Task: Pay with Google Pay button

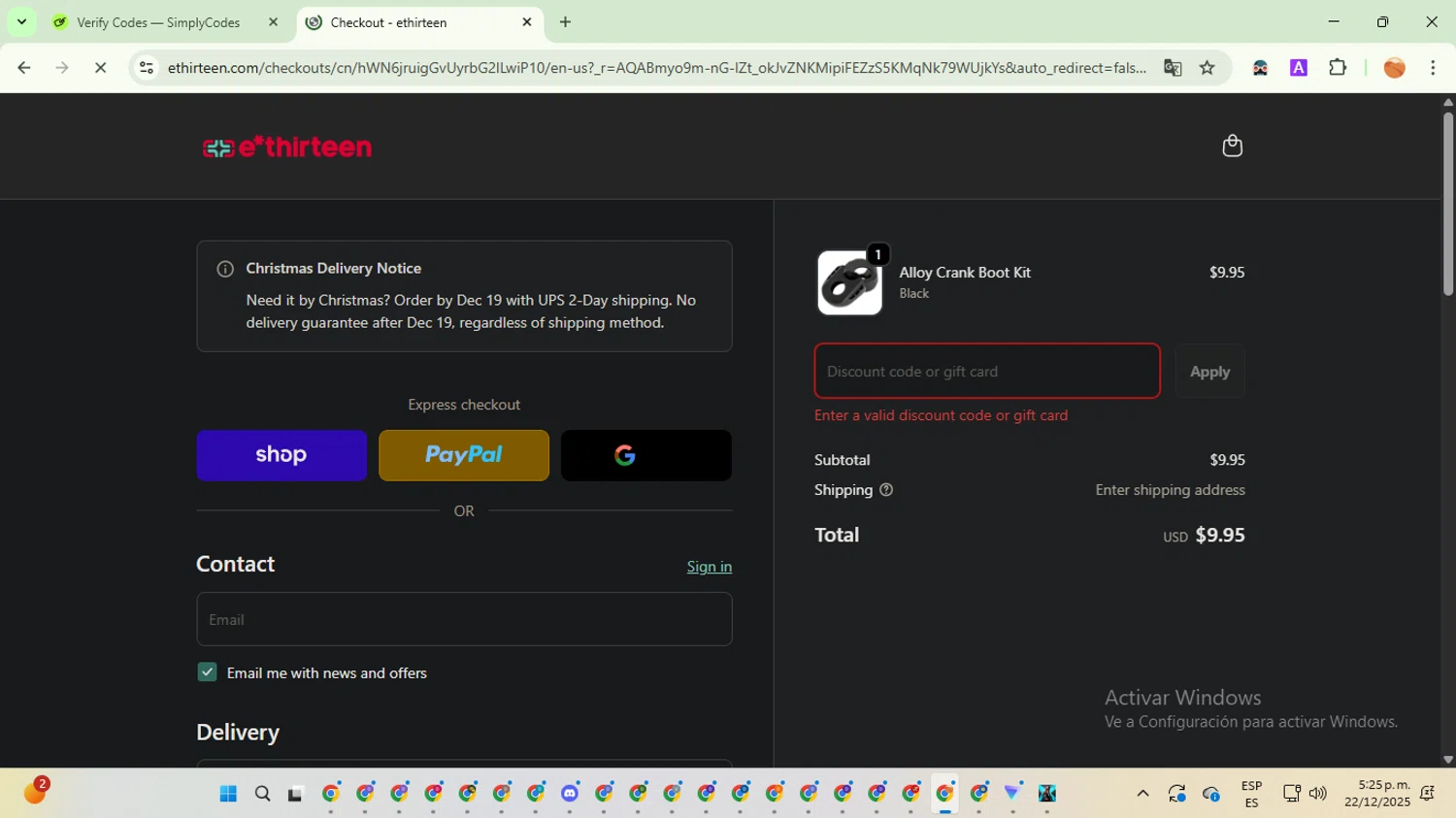Action: tap(646, 455)
